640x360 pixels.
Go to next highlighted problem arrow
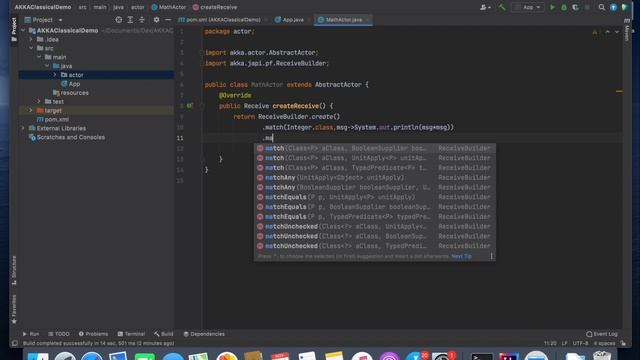pyautogui.click(x=617, y=32)
